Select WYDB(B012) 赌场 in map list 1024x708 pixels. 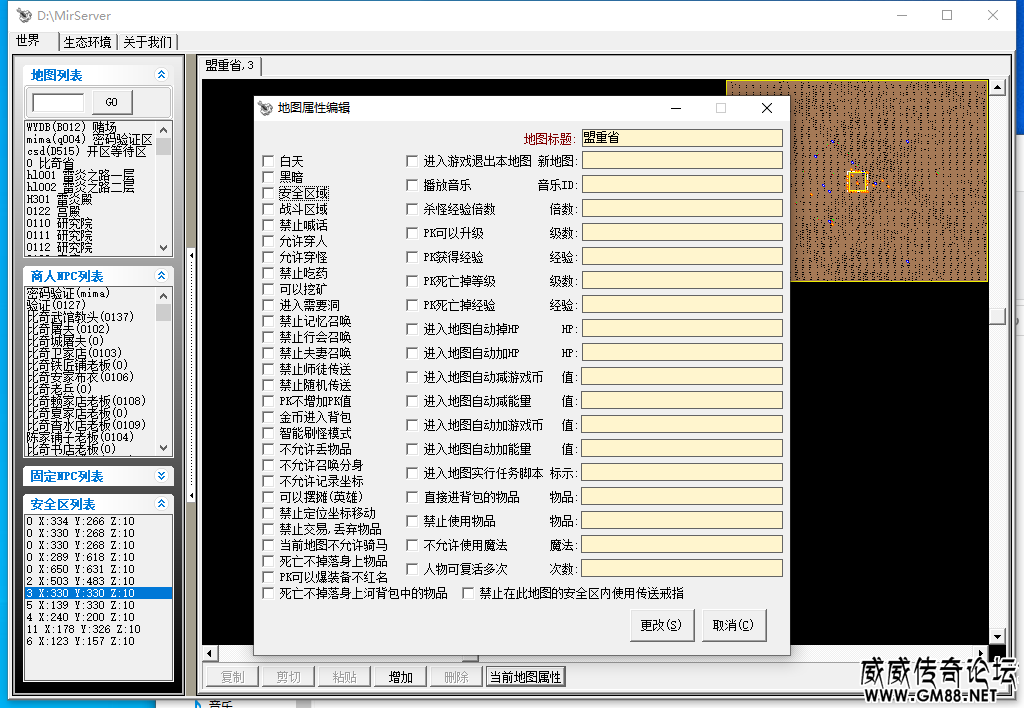coord(72,127)
